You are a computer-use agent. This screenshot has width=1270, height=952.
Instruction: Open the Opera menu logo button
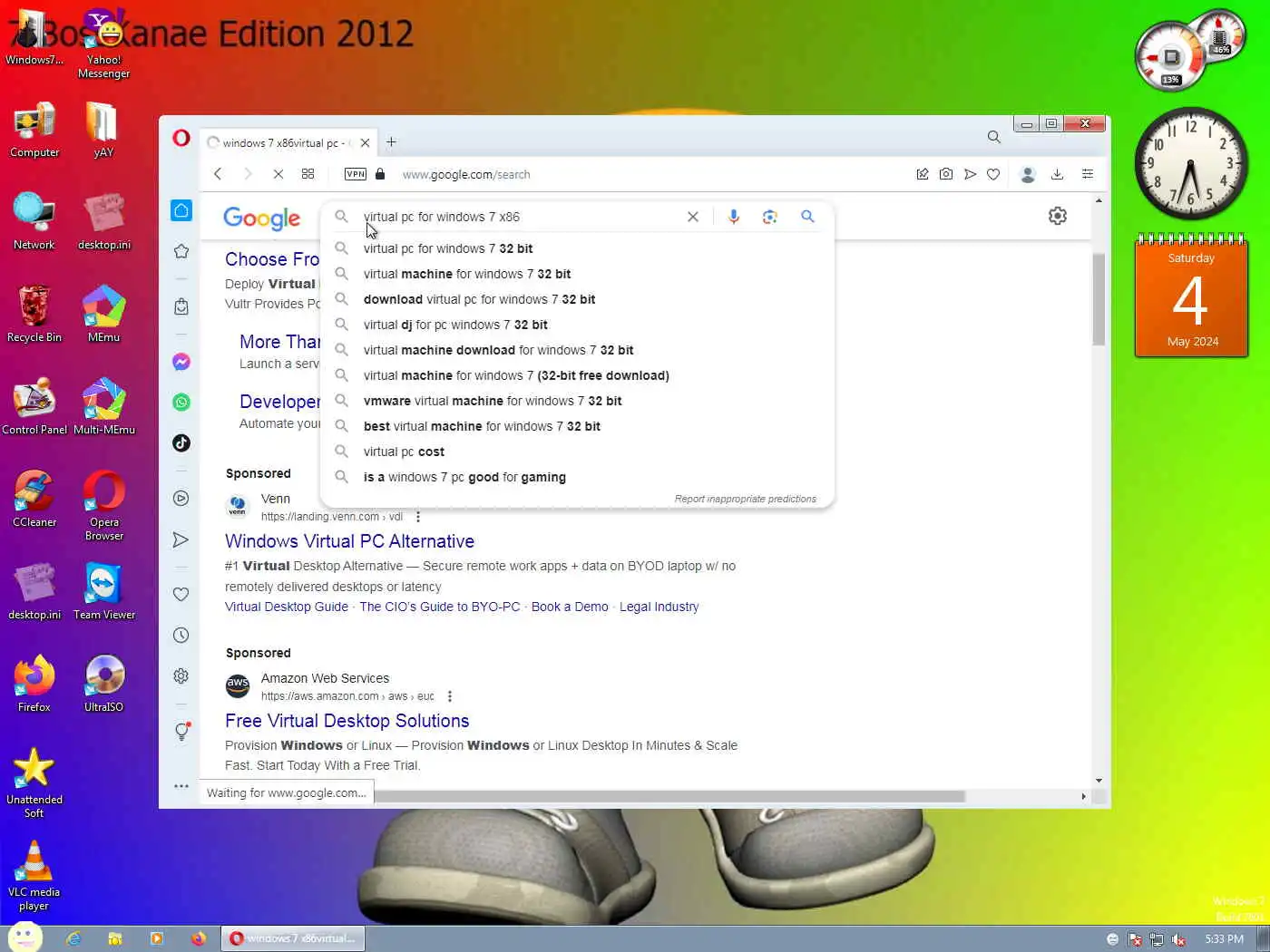pos(181,138)
